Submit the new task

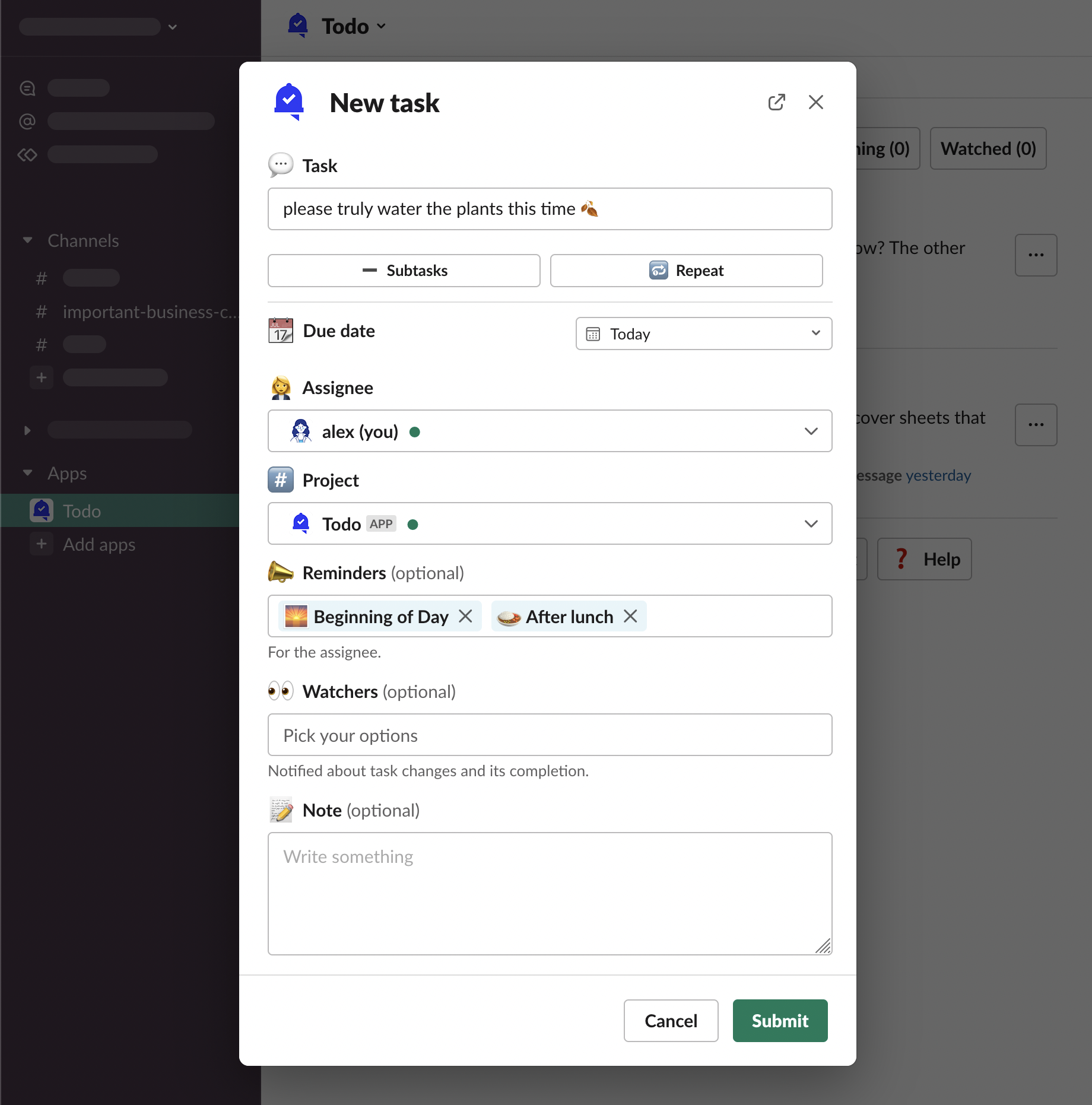click(780, 1021)
